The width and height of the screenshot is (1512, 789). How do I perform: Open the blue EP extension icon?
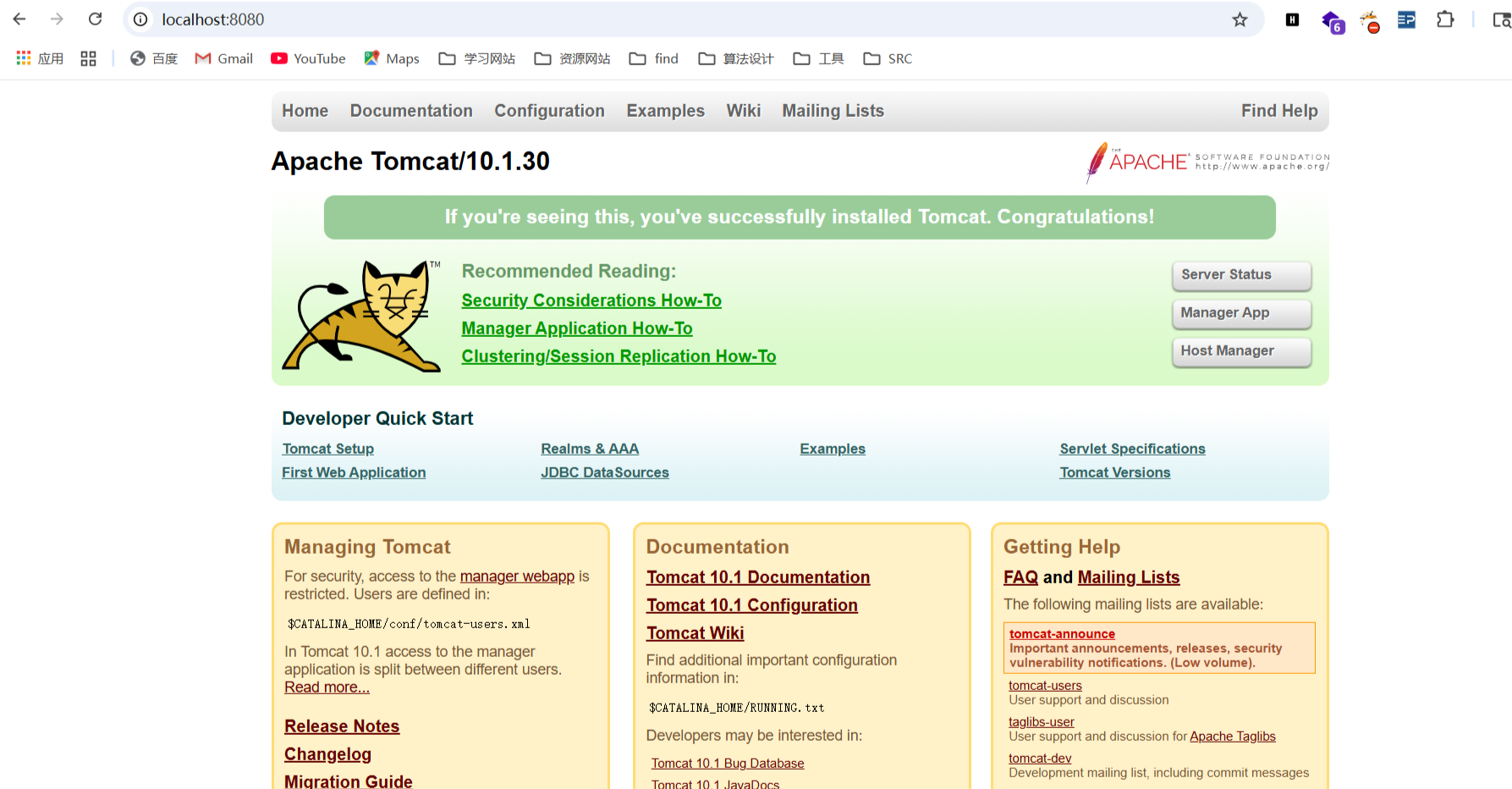pos(1406,19)
